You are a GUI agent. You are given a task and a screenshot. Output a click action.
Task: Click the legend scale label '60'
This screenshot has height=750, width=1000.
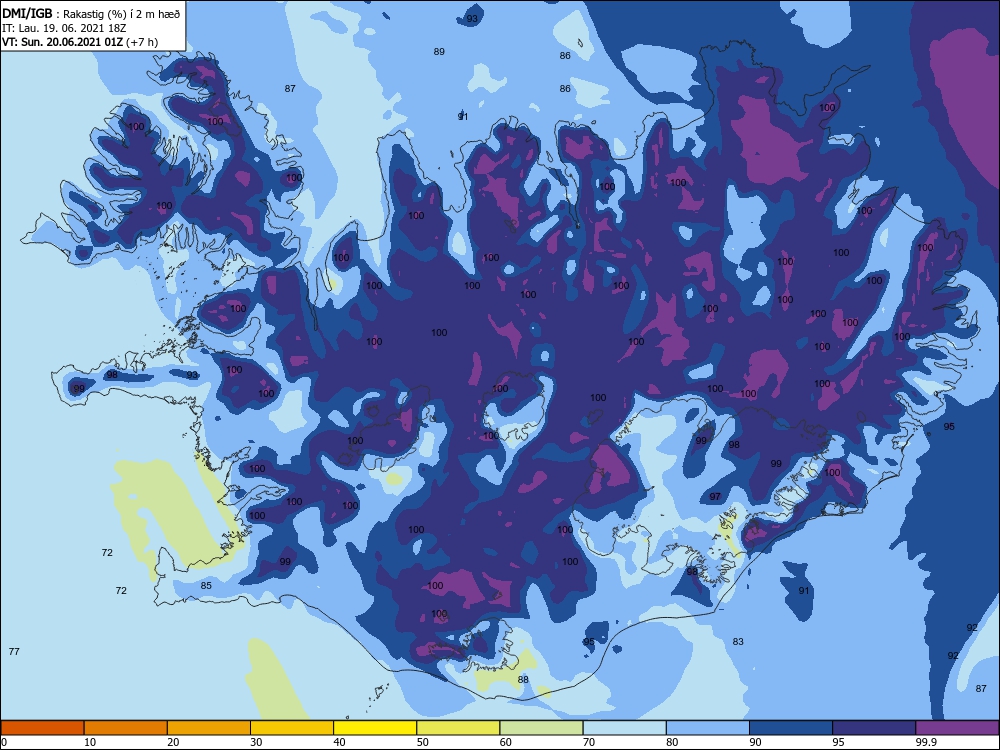[x=506, y=742]
